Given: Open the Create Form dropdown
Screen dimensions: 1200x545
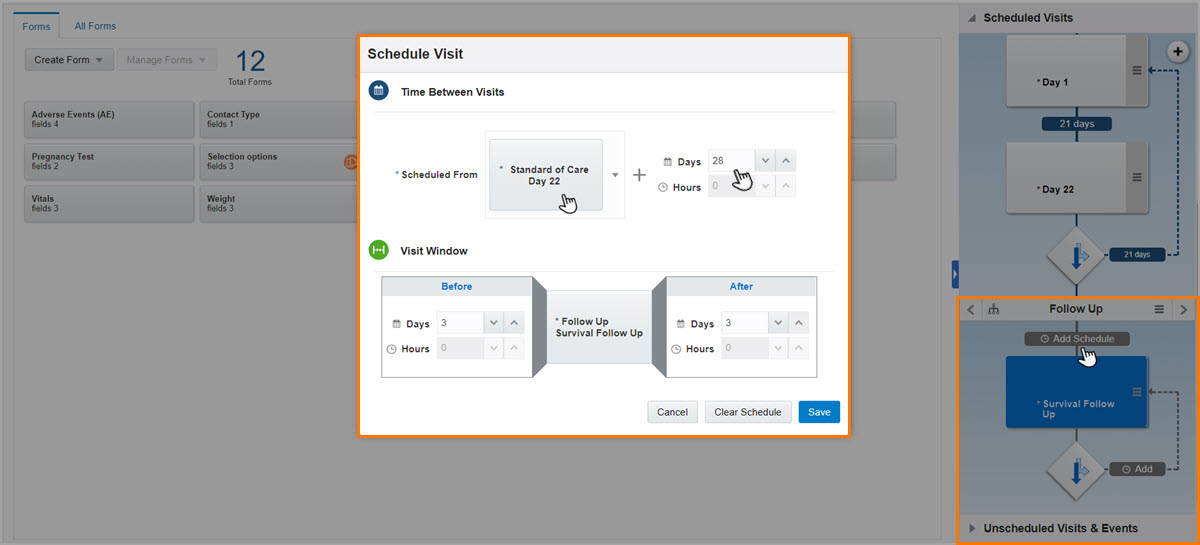Looking at the screenshot, I should pos(69,60).
